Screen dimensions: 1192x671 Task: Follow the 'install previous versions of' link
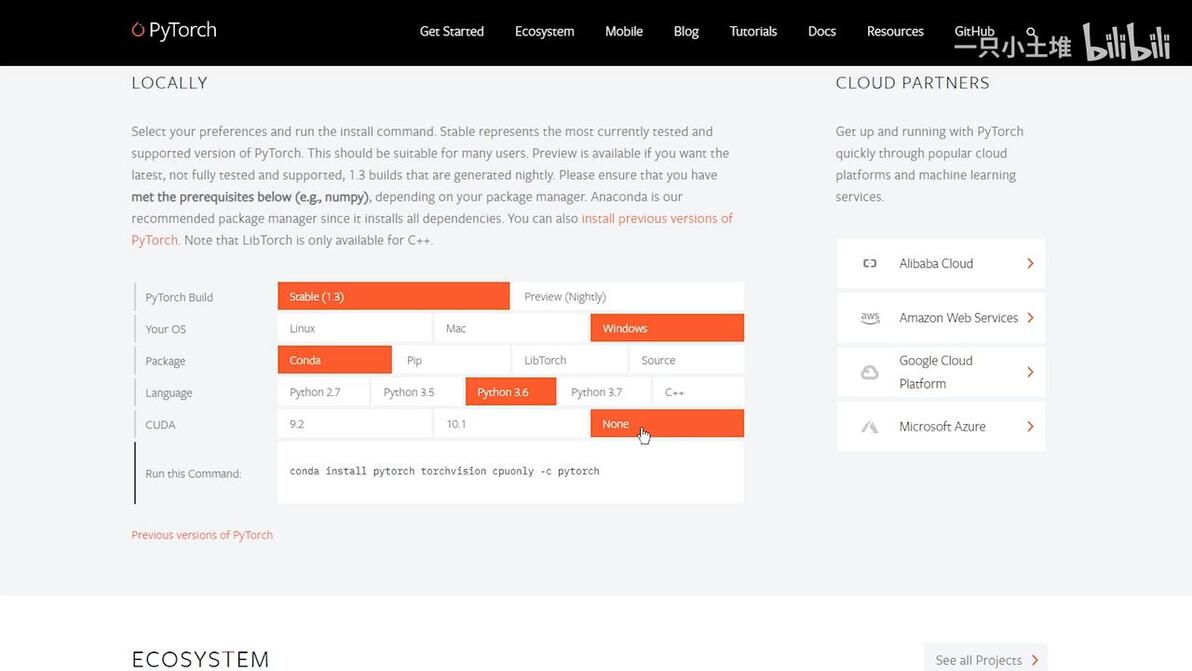657,218
